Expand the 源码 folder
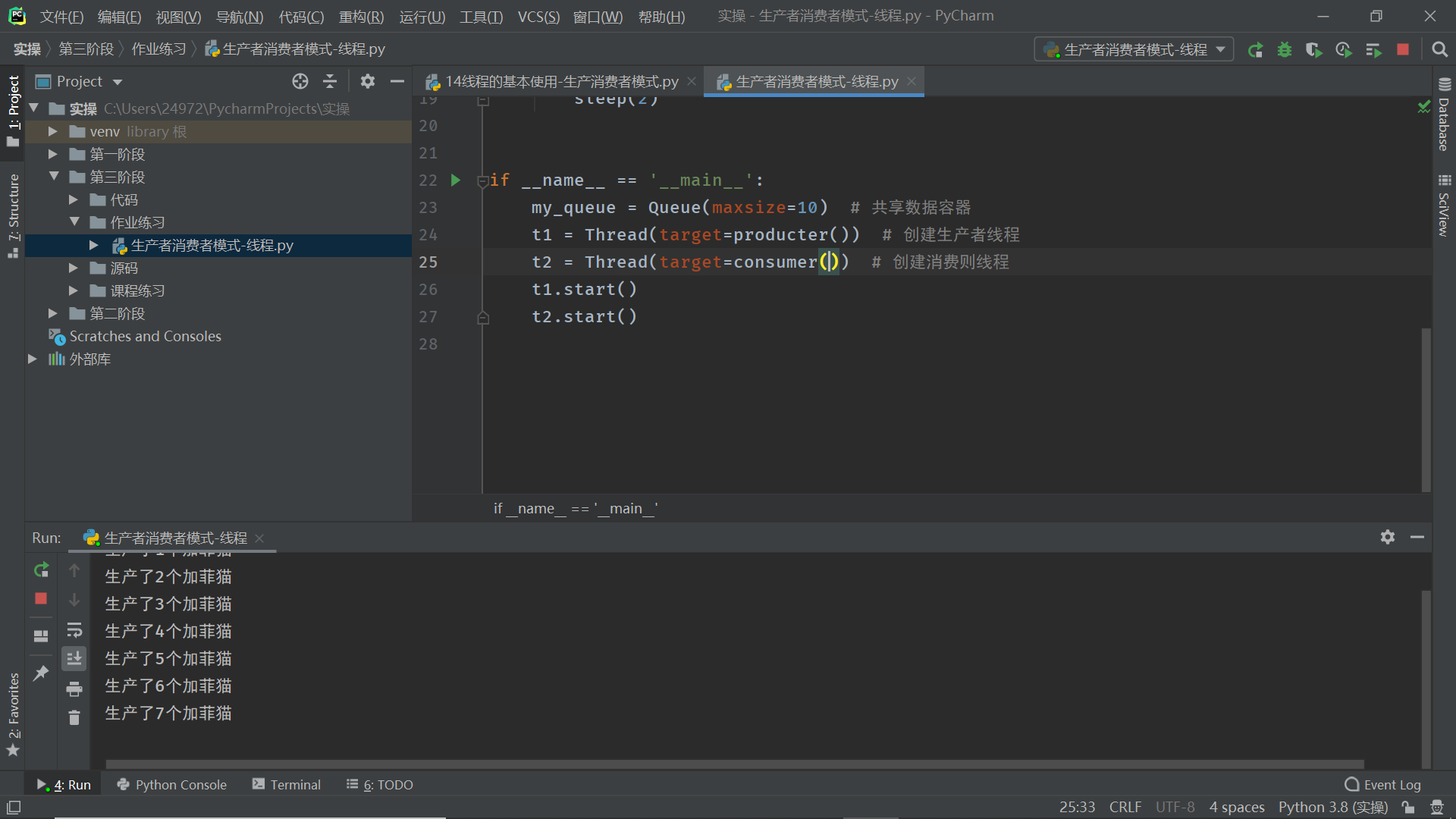The width and height of the screenshot is (1456, 819). pos(73,268)
